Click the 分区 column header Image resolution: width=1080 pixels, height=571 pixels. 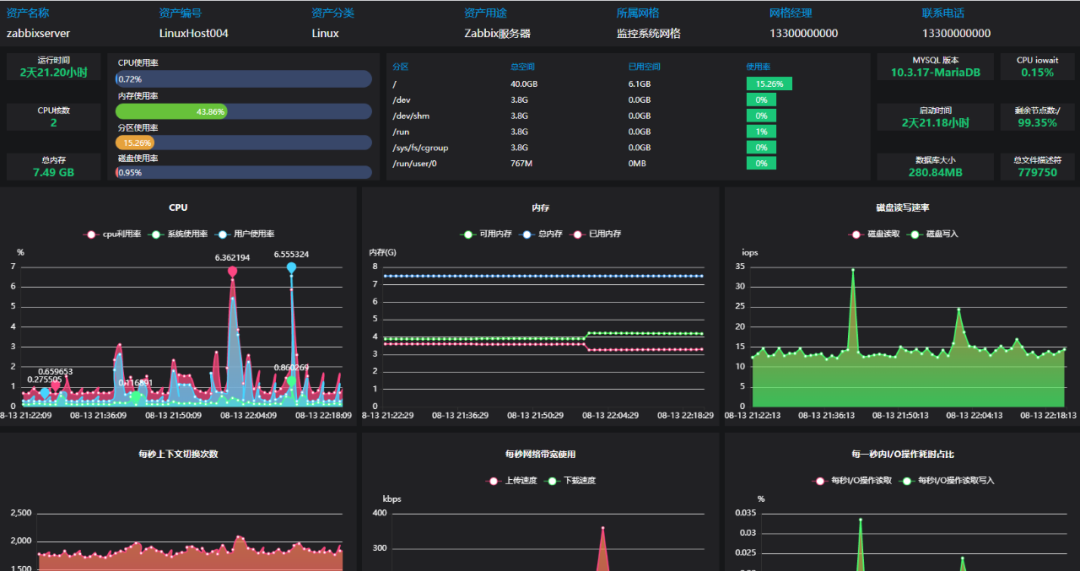[401, 67]
